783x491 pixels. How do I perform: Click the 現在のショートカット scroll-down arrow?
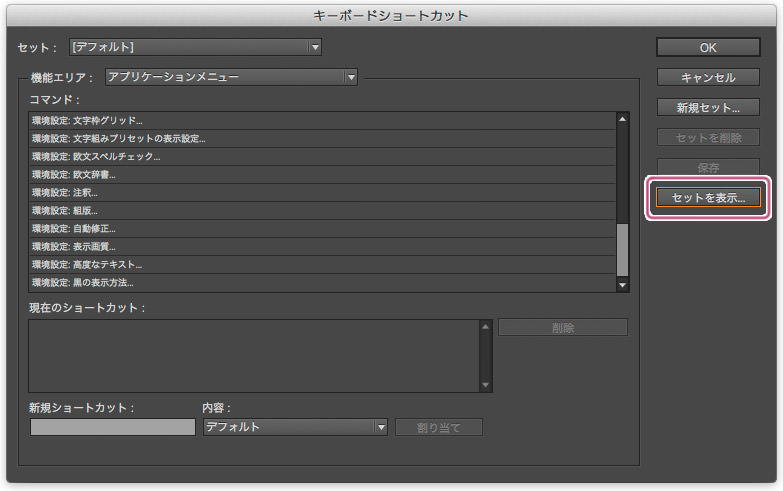pos(485,385)
